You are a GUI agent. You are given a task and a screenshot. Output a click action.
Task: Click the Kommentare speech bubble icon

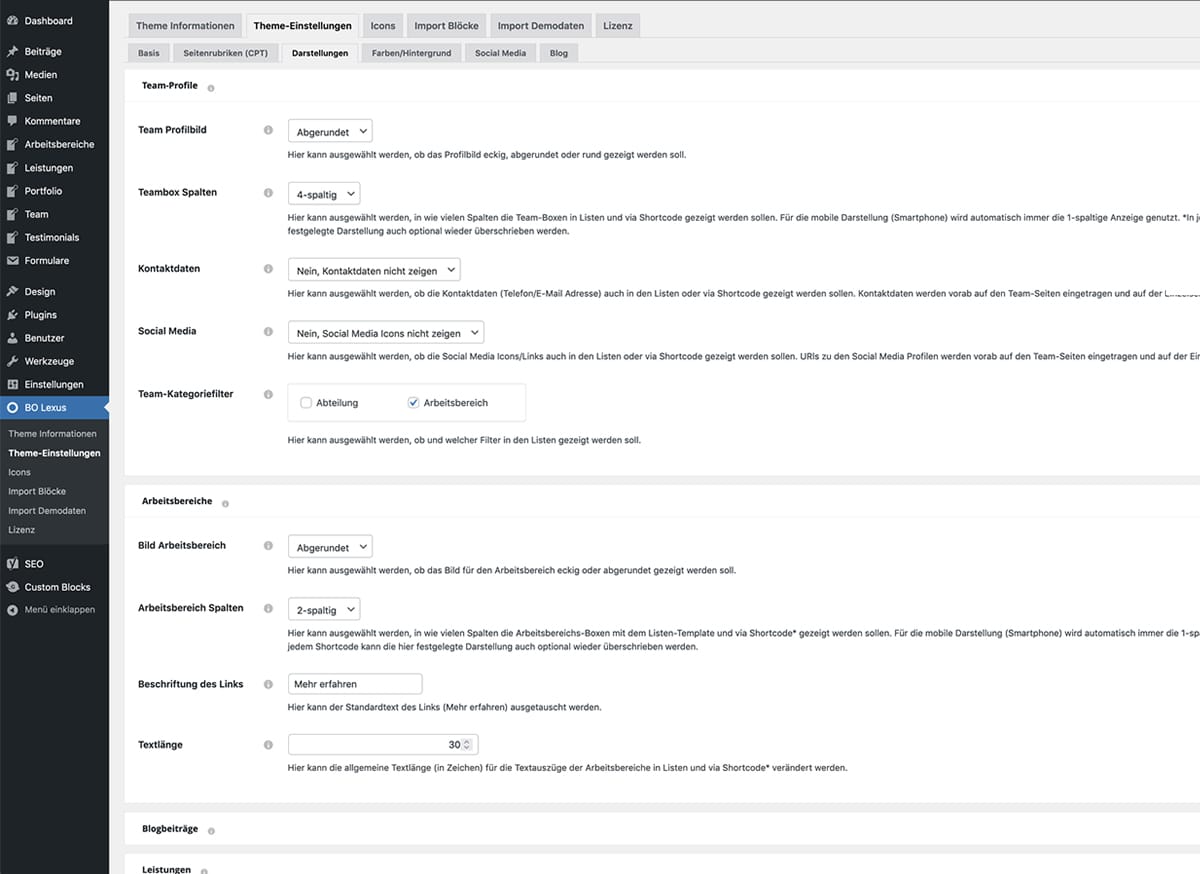pyautogui.click(x=12, y=121)
